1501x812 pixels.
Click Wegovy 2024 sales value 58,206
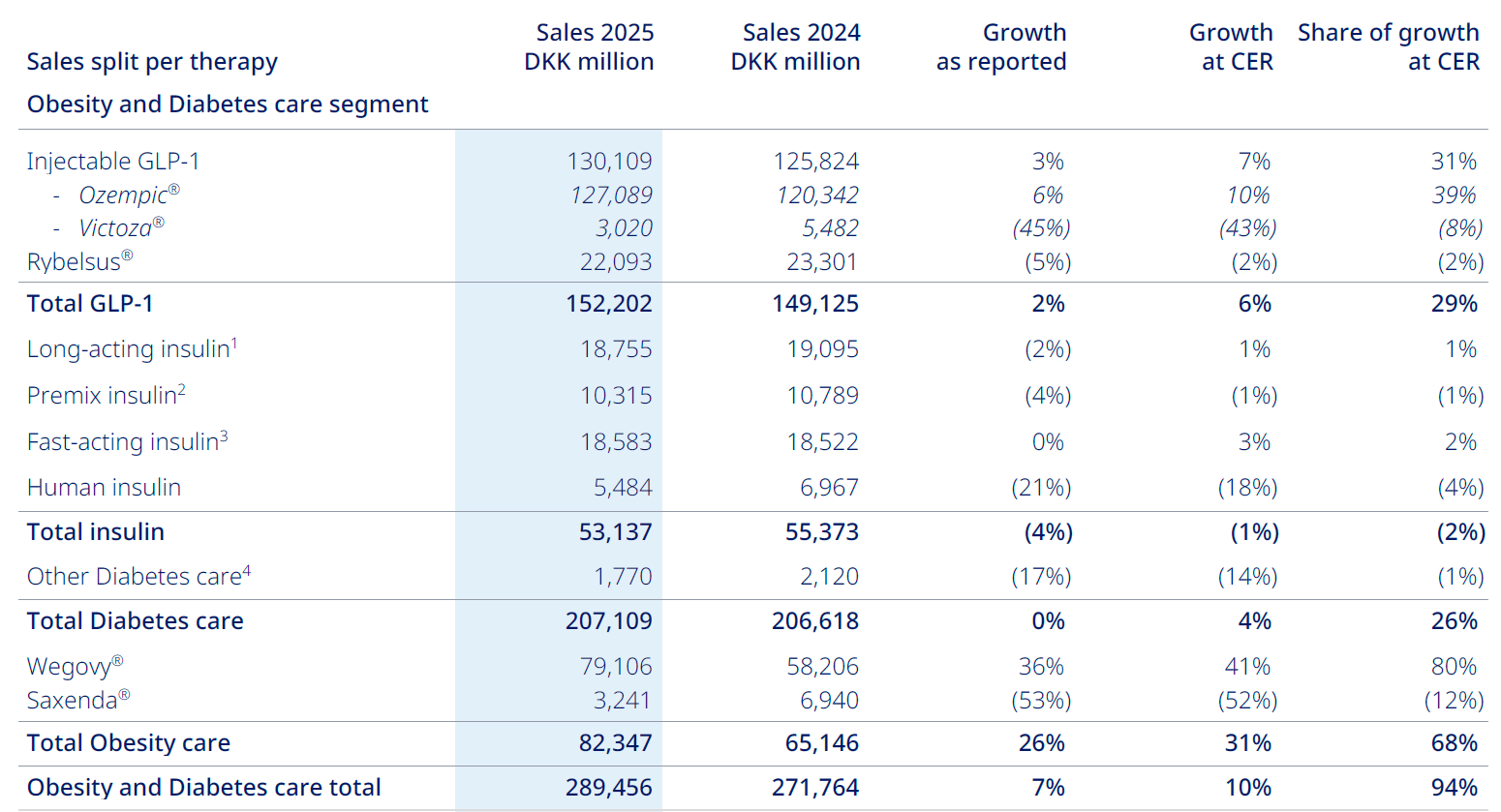point(822,667)
